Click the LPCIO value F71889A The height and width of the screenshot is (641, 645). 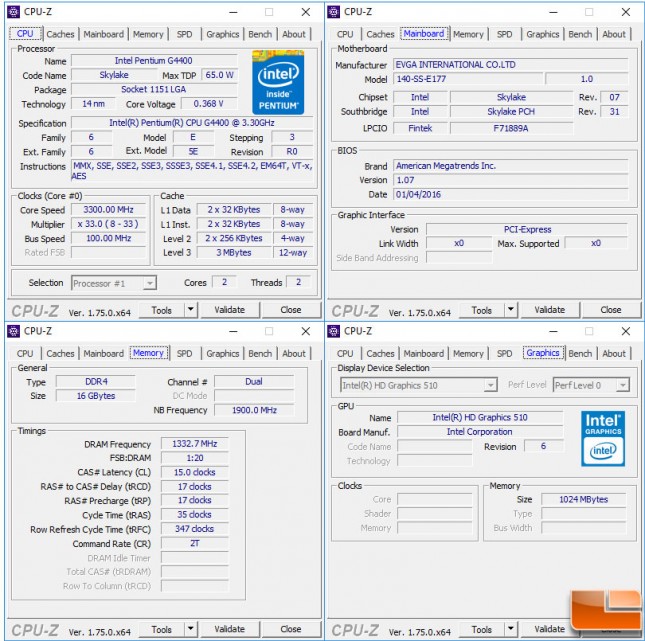[x=511, y=128]
